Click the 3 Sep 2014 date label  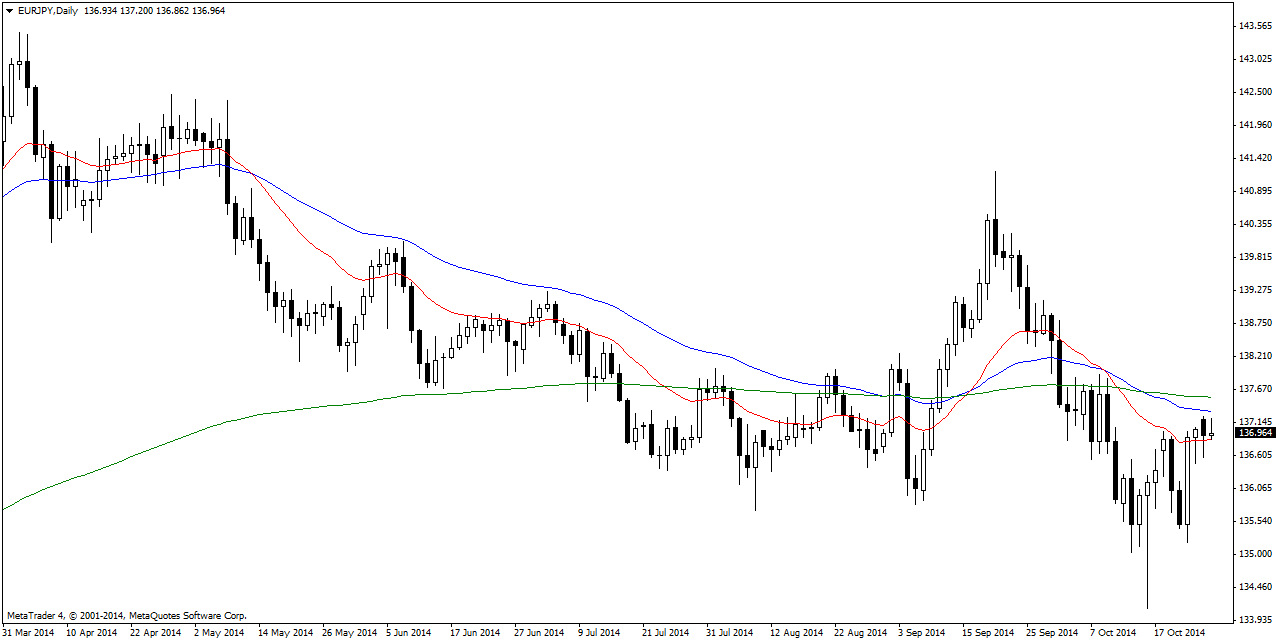click(923, 633)
